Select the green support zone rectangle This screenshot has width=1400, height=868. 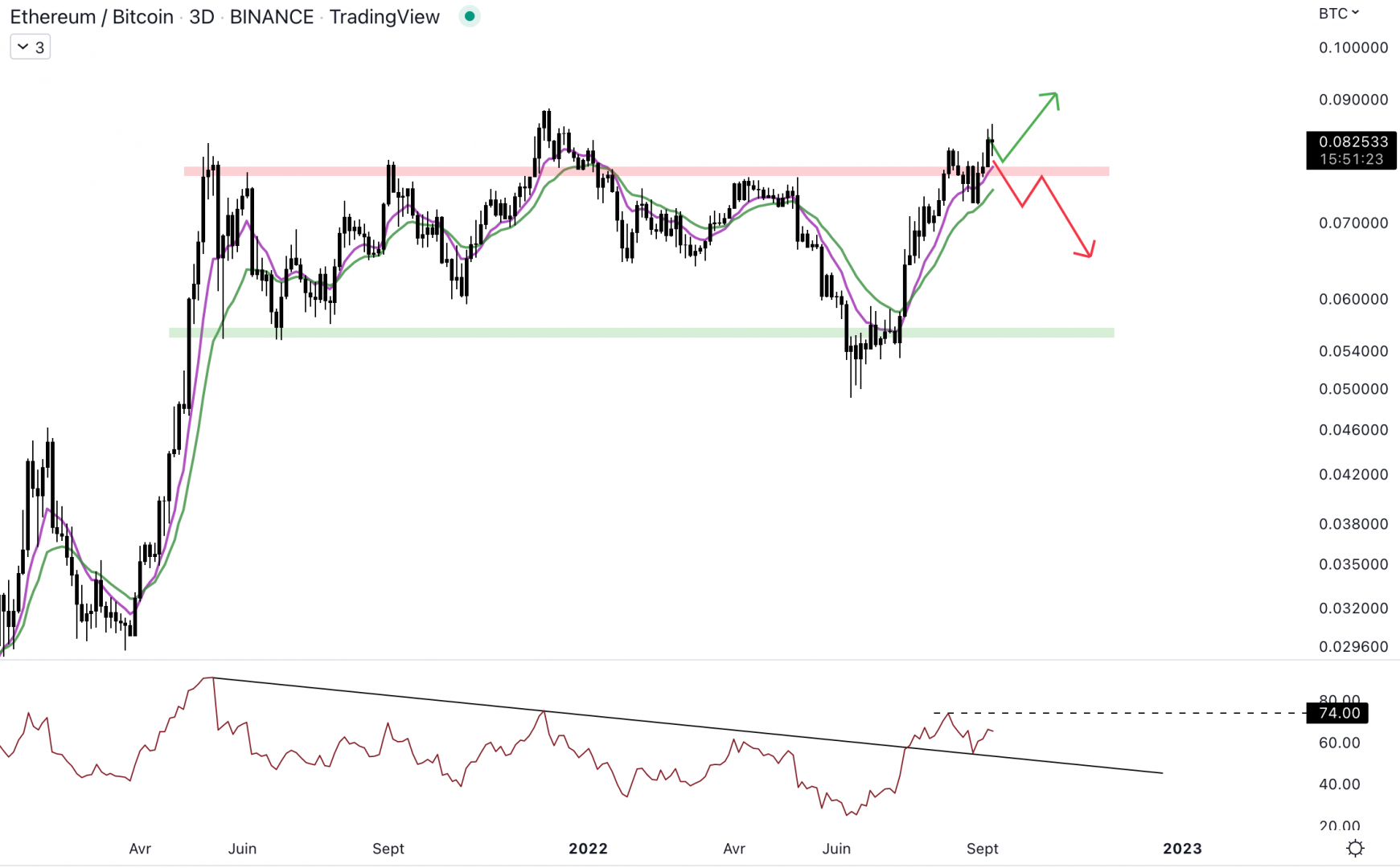tap(642, 332)
